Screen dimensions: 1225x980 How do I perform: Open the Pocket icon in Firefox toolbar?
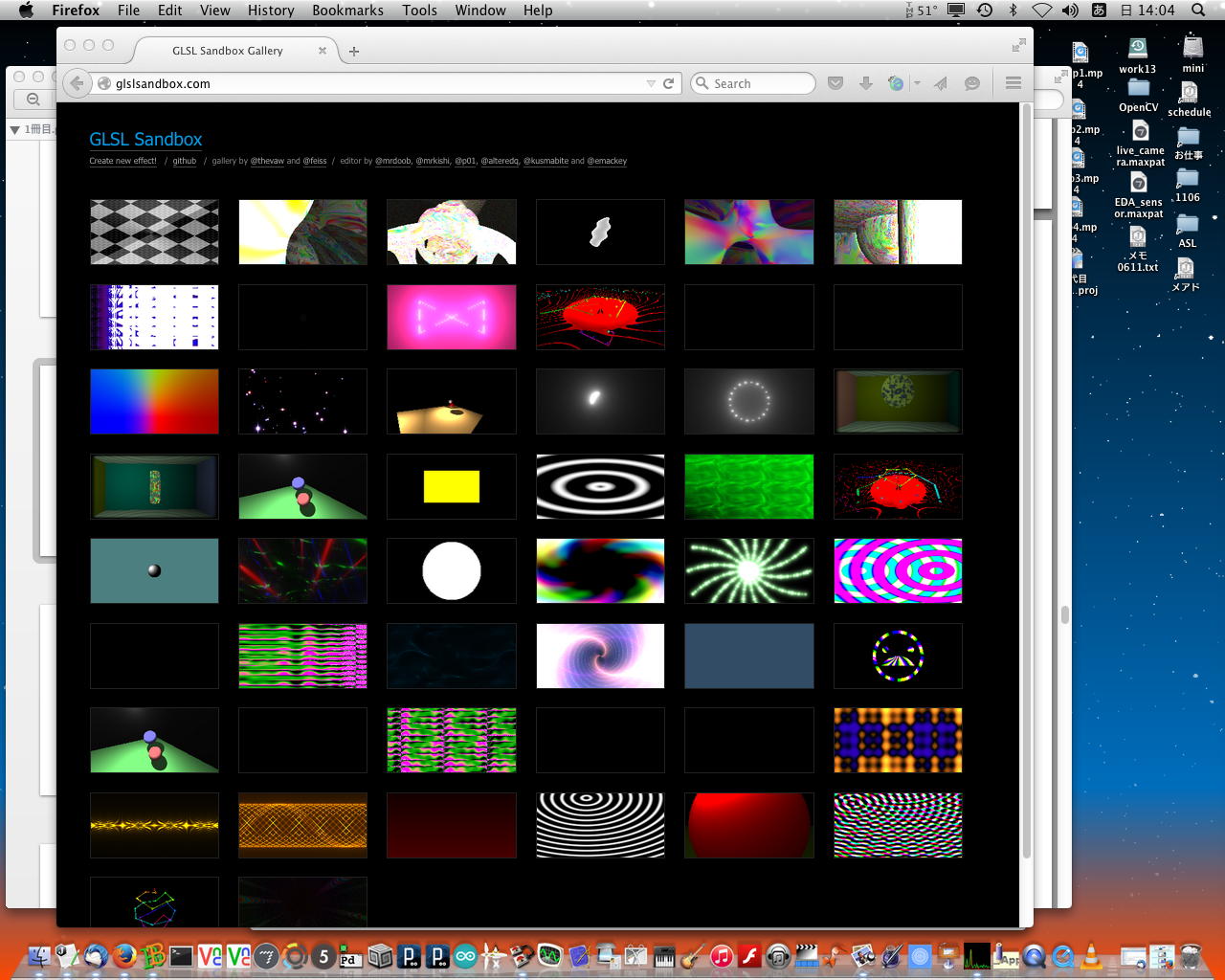pyautogui.click(x=835, y=83)
